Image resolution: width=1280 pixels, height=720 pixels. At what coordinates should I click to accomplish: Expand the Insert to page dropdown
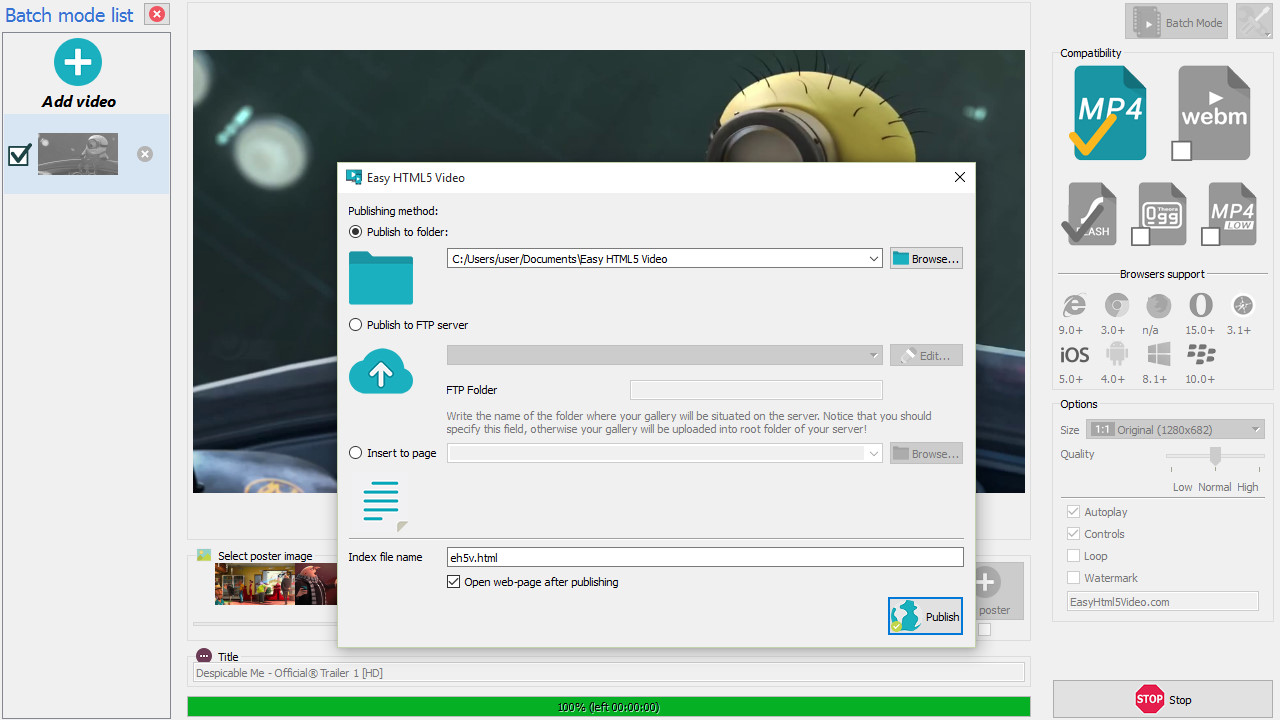874,454
